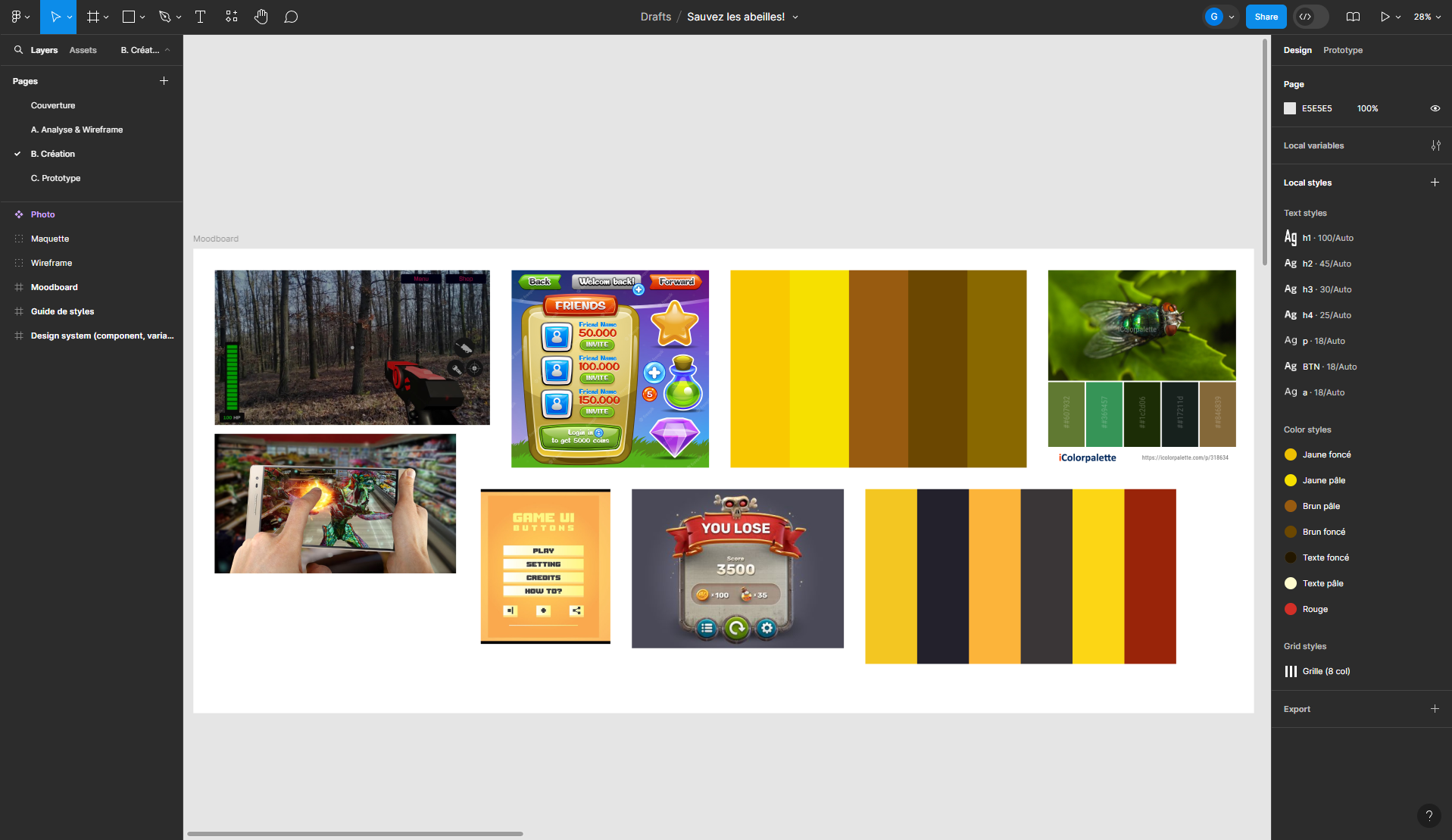Screen dimensions: 1452x840
Task: Open the file name dropdown for Sauvez les abeilles!
Action: coord(795,17)
